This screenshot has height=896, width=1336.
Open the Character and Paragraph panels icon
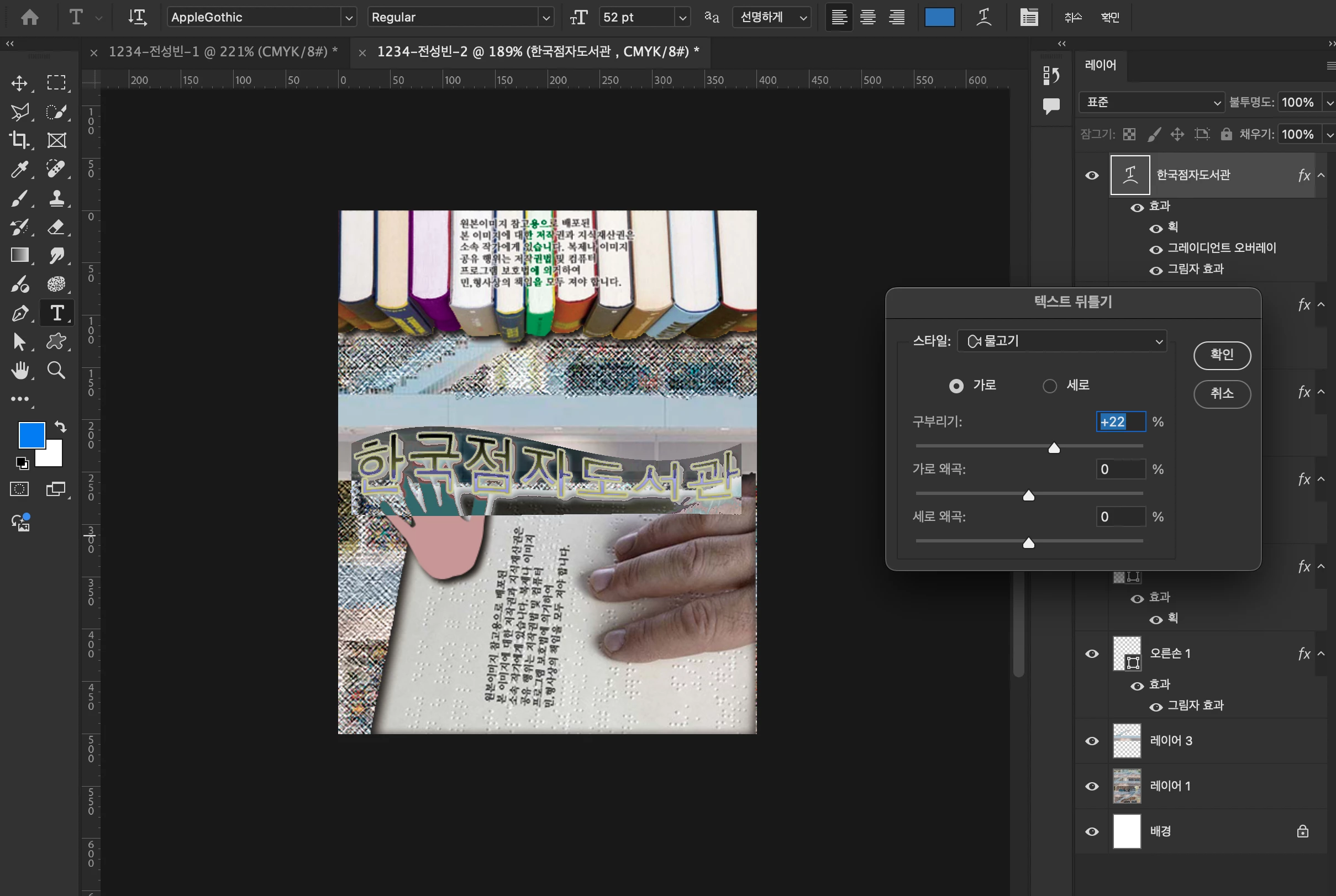(1029, 17)
